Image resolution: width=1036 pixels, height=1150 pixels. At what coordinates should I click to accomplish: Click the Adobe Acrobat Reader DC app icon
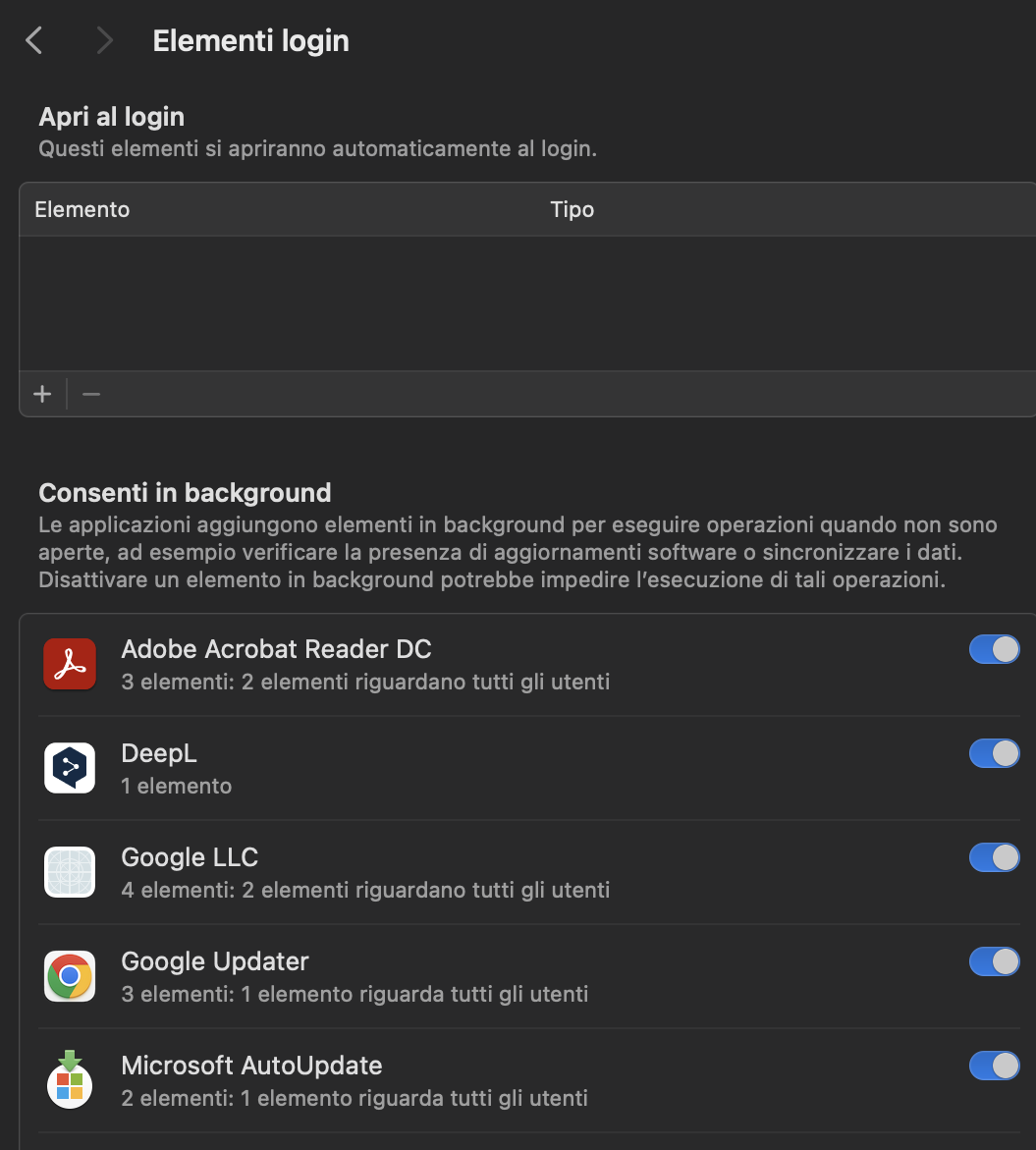point(69,664)
